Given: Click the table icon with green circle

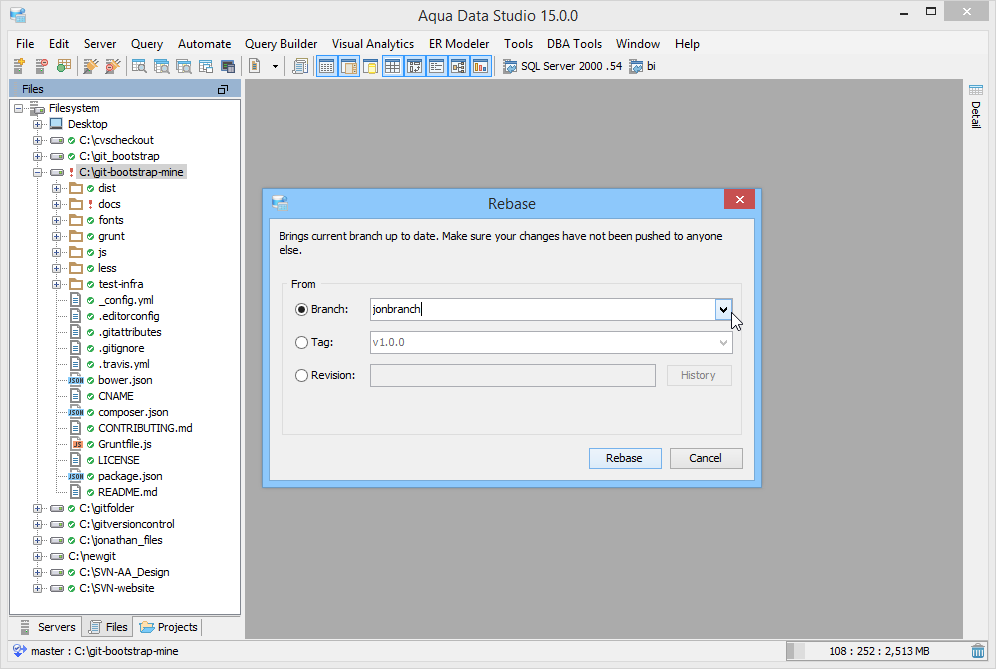Looking at the screenshot, I should tap(64, 66).
